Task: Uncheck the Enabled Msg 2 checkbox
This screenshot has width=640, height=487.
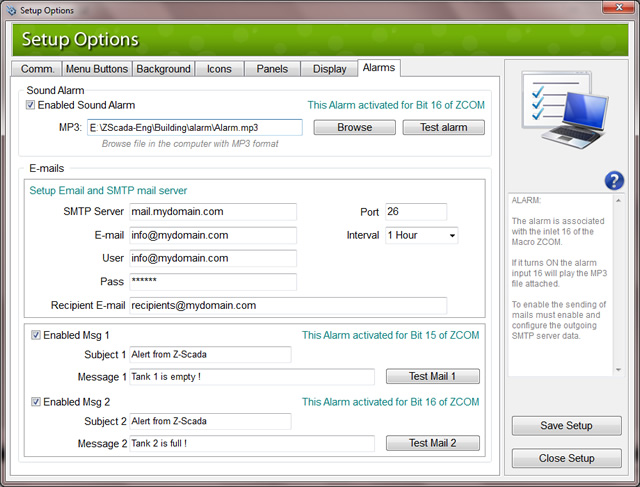Action: (x=37, y=402)
